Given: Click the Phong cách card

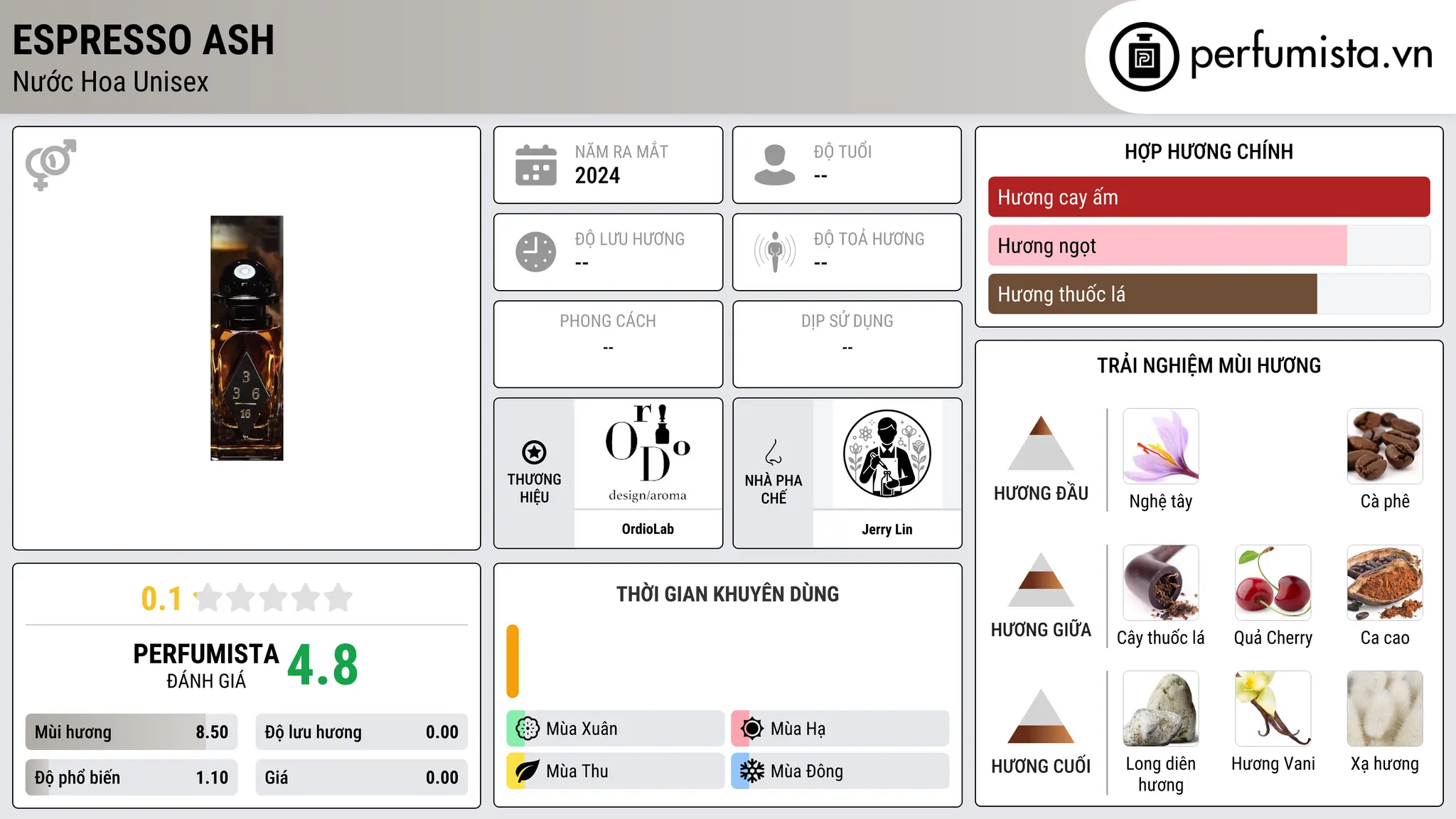Looking at the screenshot, I should click(609, 344).
